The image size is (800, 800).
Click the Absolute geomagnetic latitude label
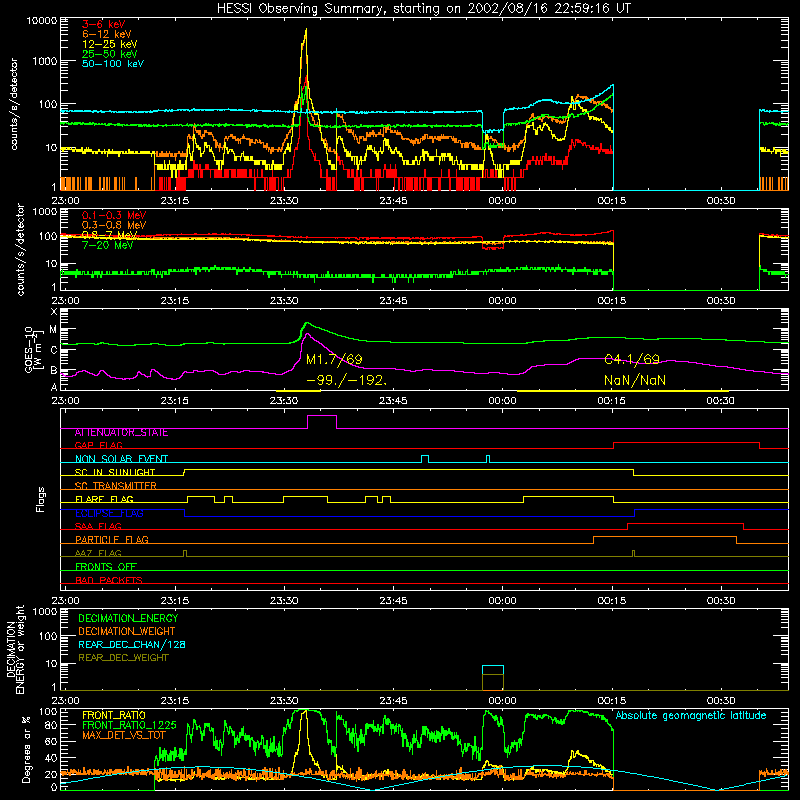pos(691,715)
